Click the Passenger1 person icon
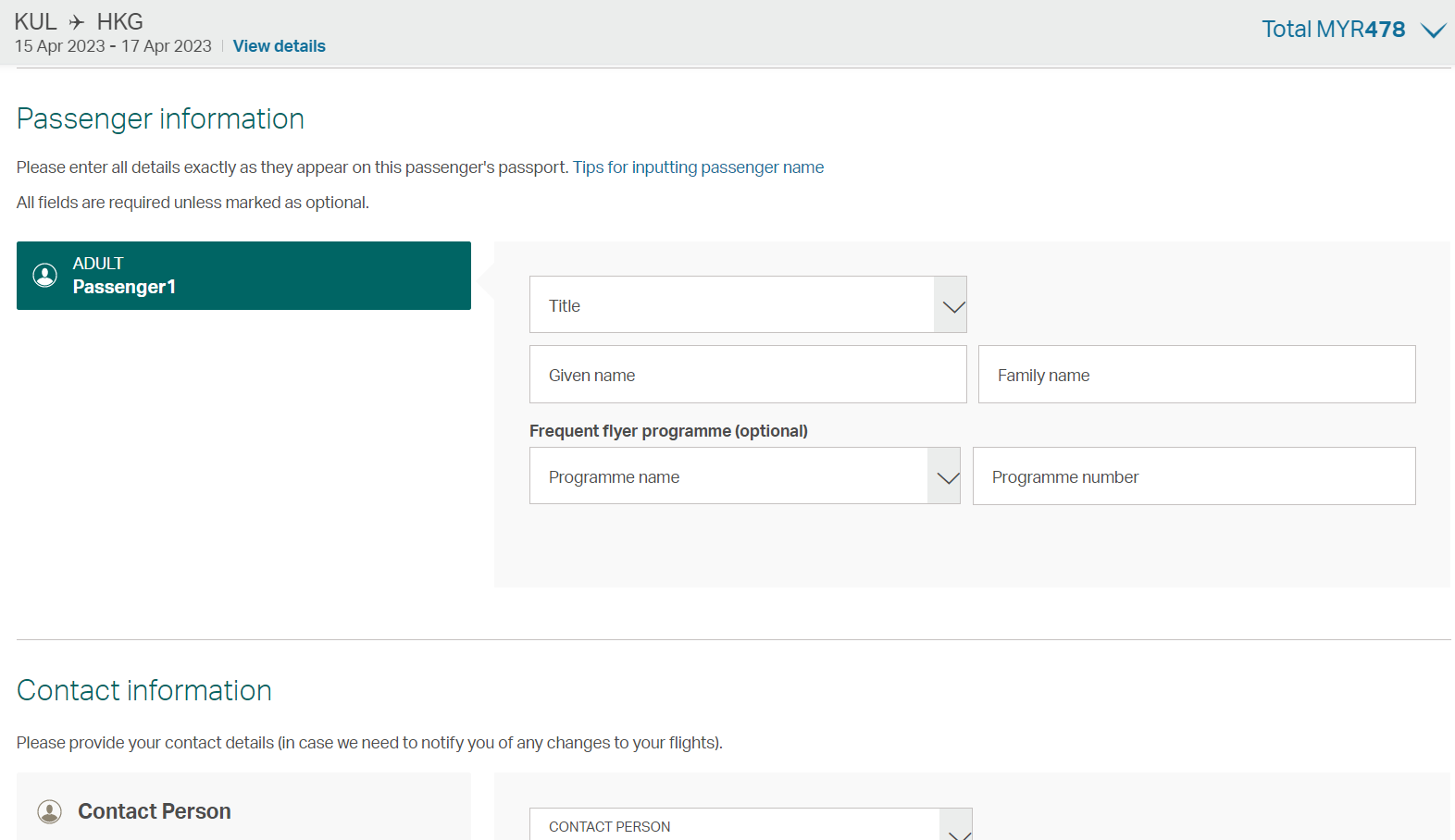 click(45, 275)
